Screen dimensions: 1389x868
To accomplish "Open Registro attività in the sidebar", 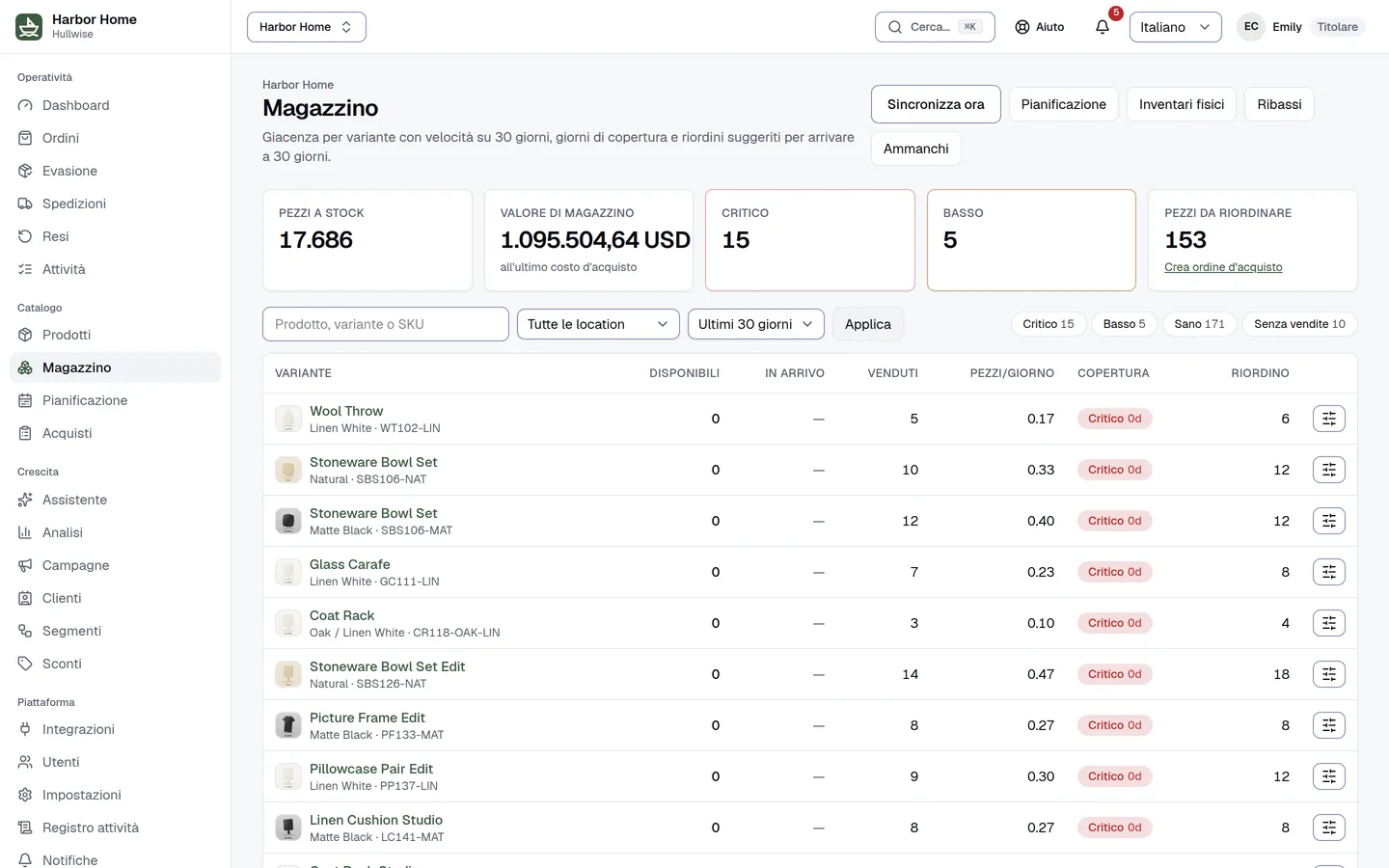I will click(115, 827).
